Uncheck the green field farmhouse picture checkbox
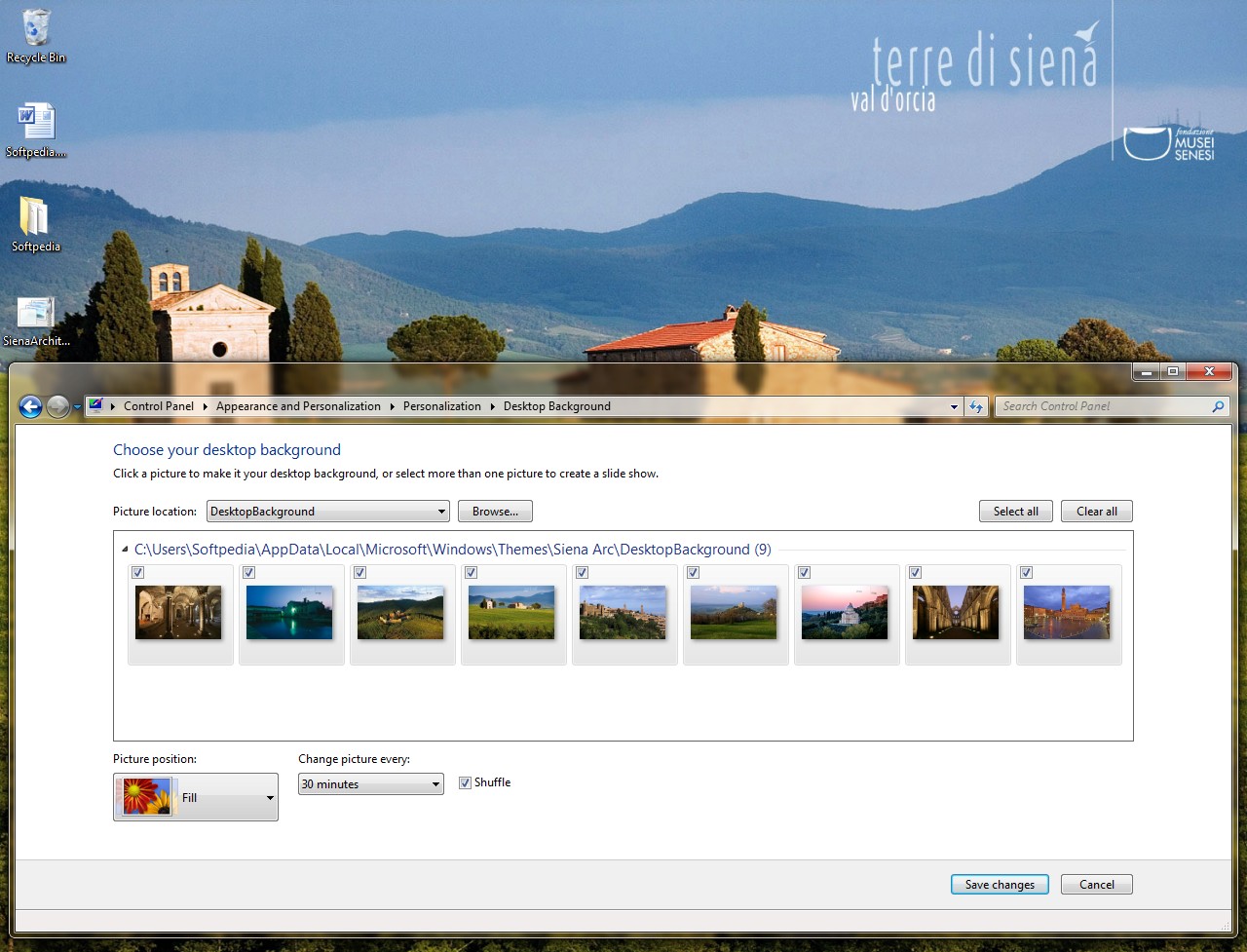This screenshot has width=1247, height=952. 472,573
